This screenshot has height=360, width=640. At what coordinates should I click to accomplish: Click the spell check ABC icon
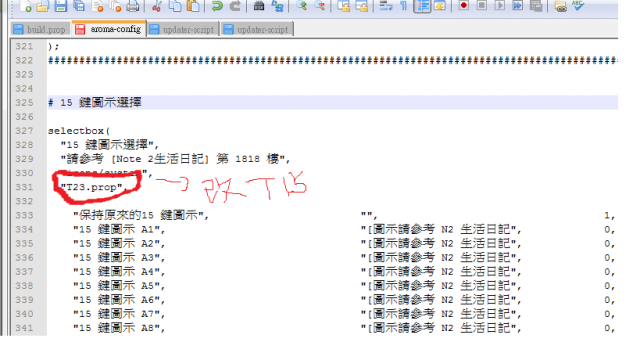[x=578, y=6]
